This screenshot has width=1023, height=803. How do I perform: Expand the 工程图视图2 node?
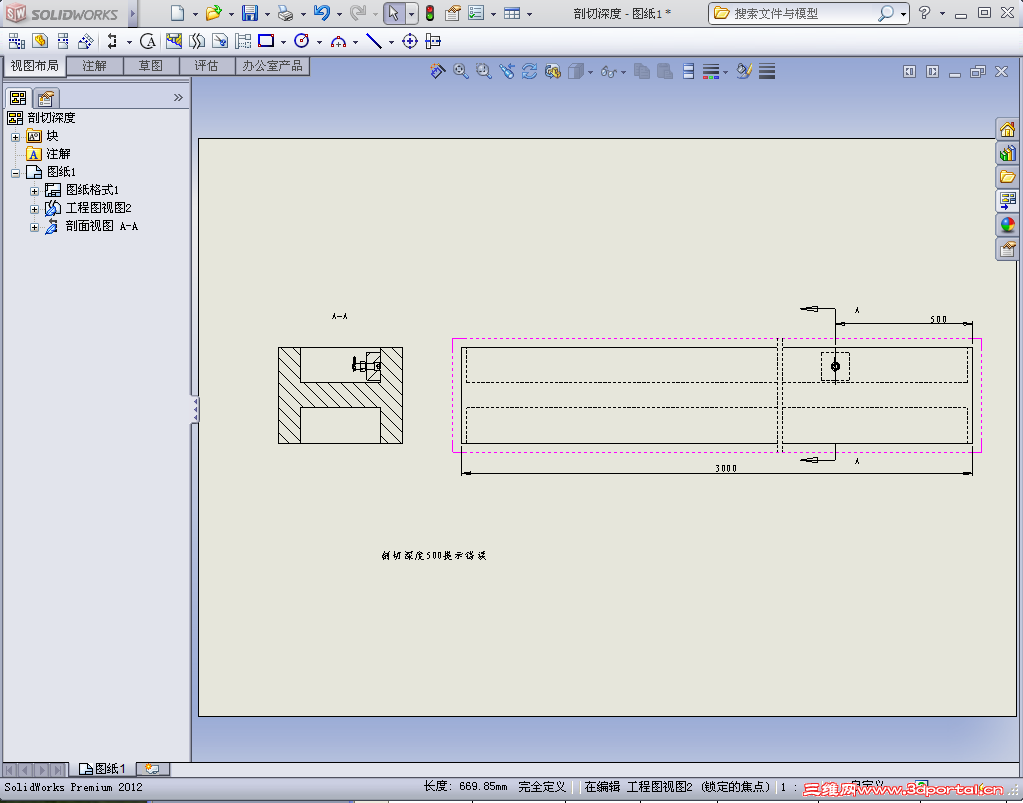(x=35, y=209)
